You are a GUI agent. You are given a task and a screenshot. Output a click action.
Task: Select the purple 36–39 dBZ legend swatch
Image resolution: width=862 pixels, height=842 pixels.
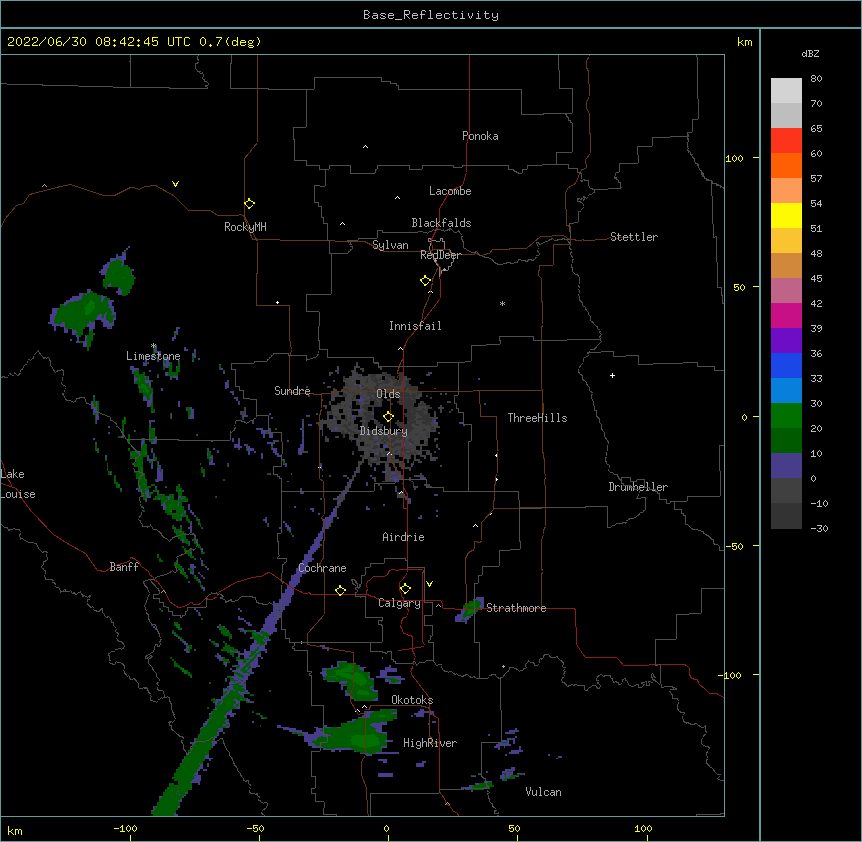pyautogui.click(x=786, y=341)
